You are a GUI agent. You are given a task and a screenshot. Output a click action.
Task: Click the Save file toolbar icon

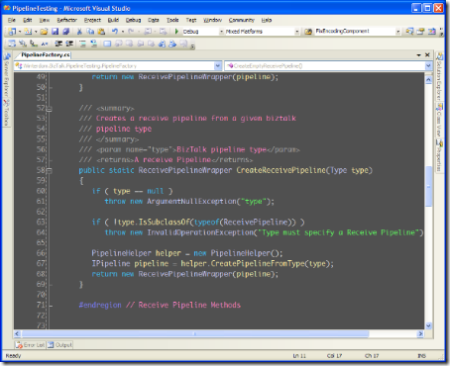click(55, 31)
